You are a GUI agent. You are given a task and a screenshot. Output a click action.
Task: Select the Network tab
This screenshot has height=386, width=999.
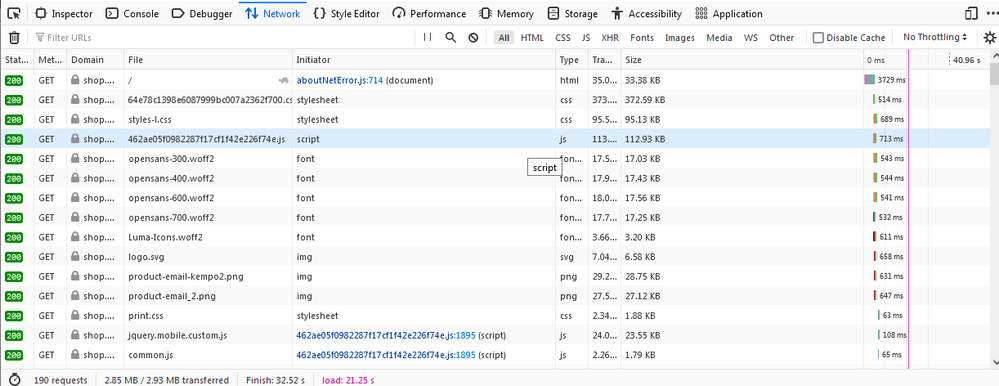(x=273, y=13)
